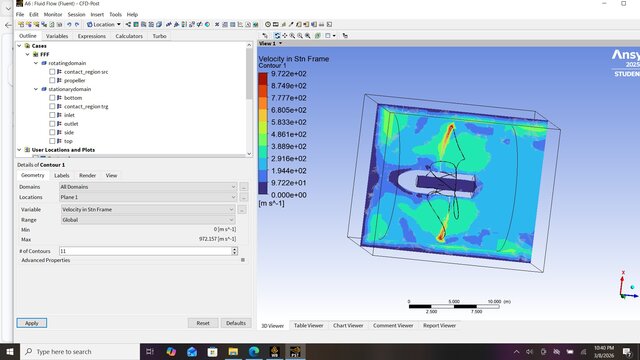Check the side checkbox

point(52,132)
